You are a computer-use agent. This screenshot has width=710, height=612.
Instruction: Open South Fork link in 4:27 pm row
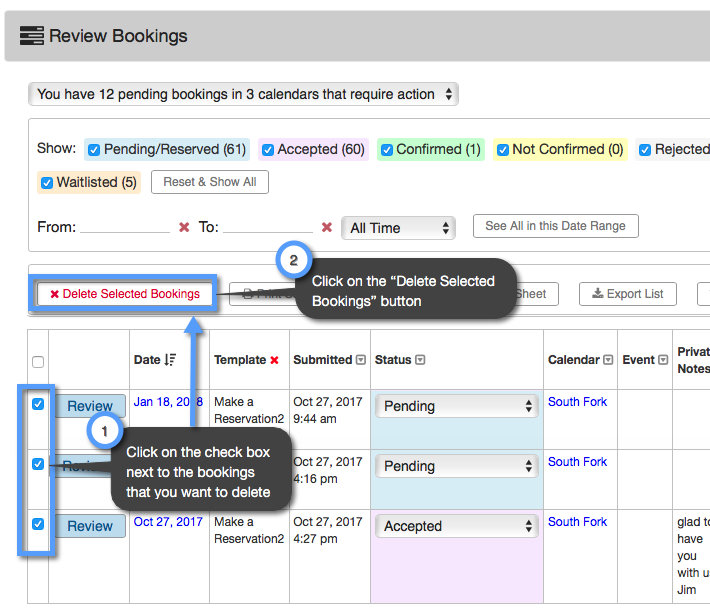pyautogui.click(x=577, y=522)
